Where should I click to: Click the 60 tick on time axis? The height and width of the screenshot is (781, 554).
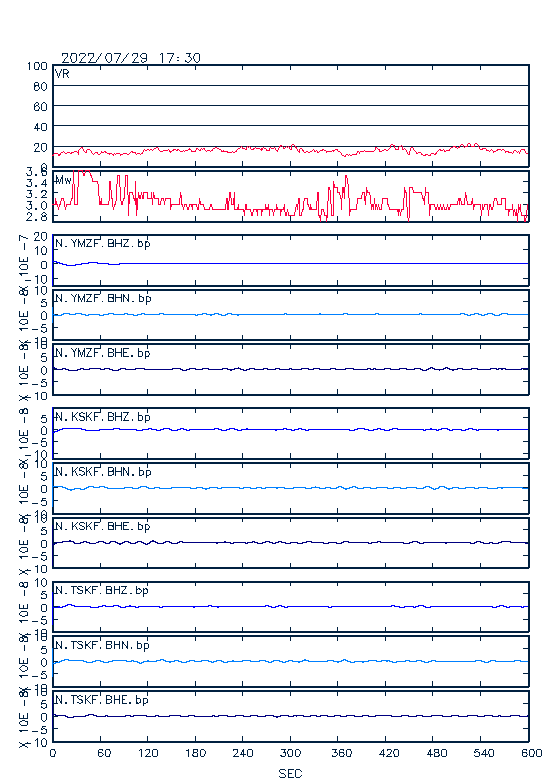[x=104, y=753]
